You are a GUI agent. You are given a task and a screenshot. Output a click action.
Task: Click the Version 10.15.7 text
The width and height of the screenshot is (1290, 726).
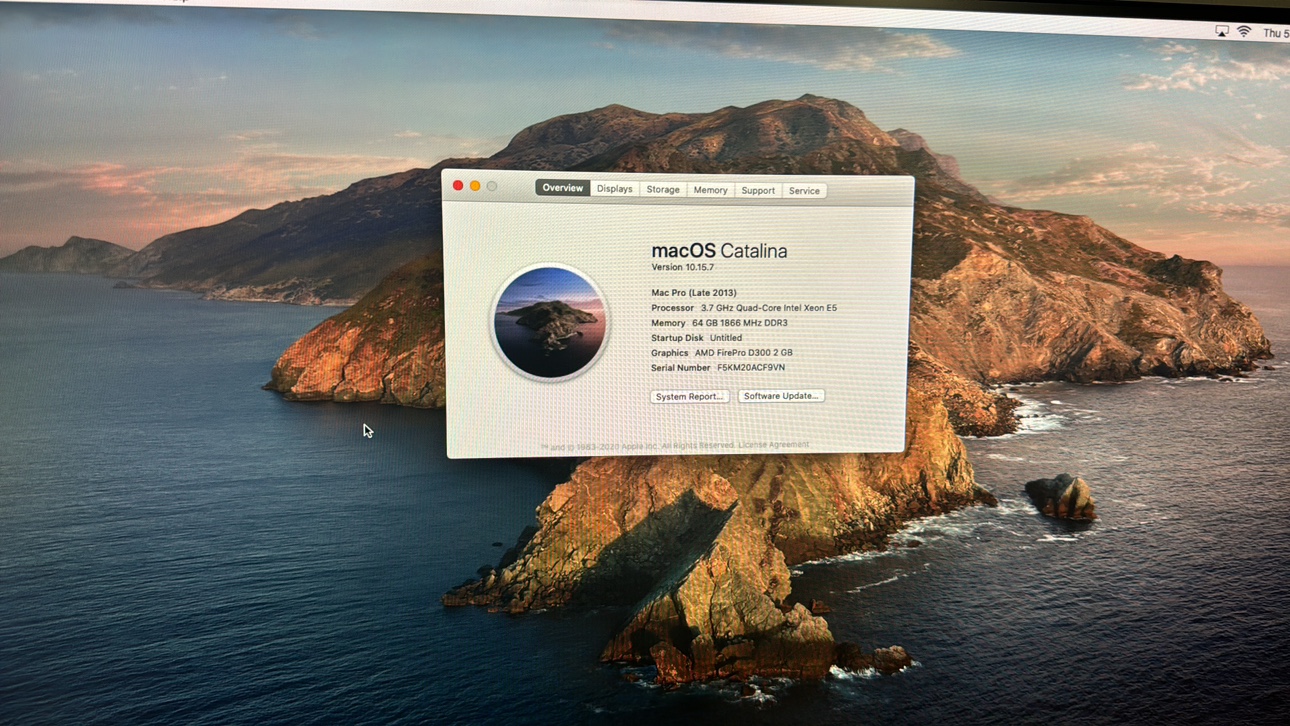683,268
